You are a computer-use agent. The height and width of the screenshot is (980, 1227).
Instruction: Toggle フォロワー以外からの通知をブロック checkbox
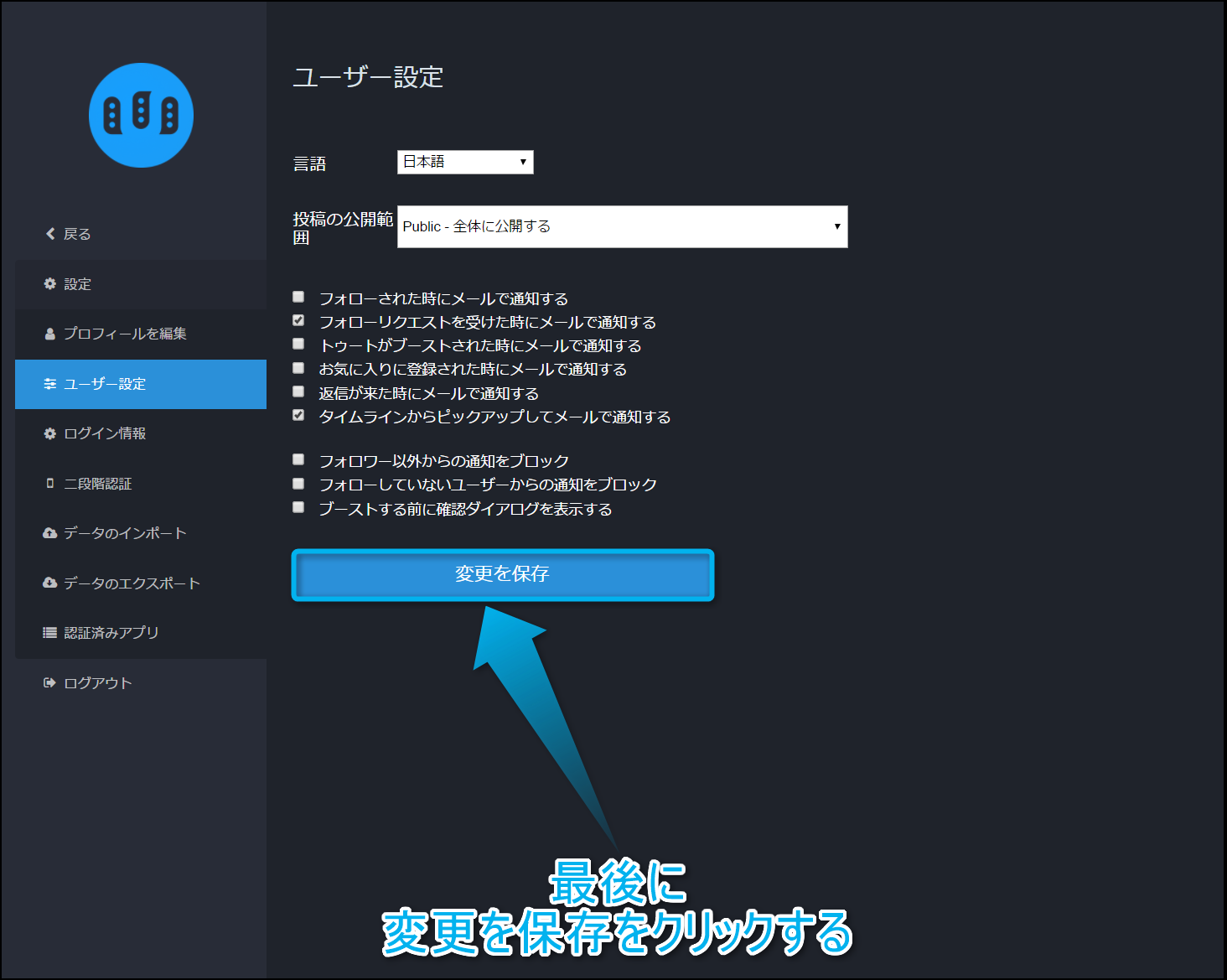(298, 459)
